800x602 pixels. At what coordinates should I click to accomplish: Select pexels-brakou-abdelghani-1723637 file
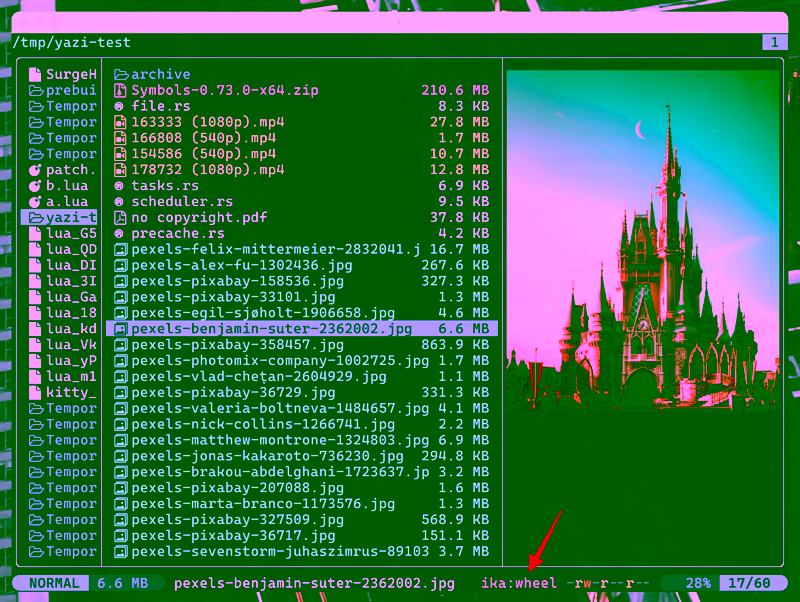click(302, 471)
